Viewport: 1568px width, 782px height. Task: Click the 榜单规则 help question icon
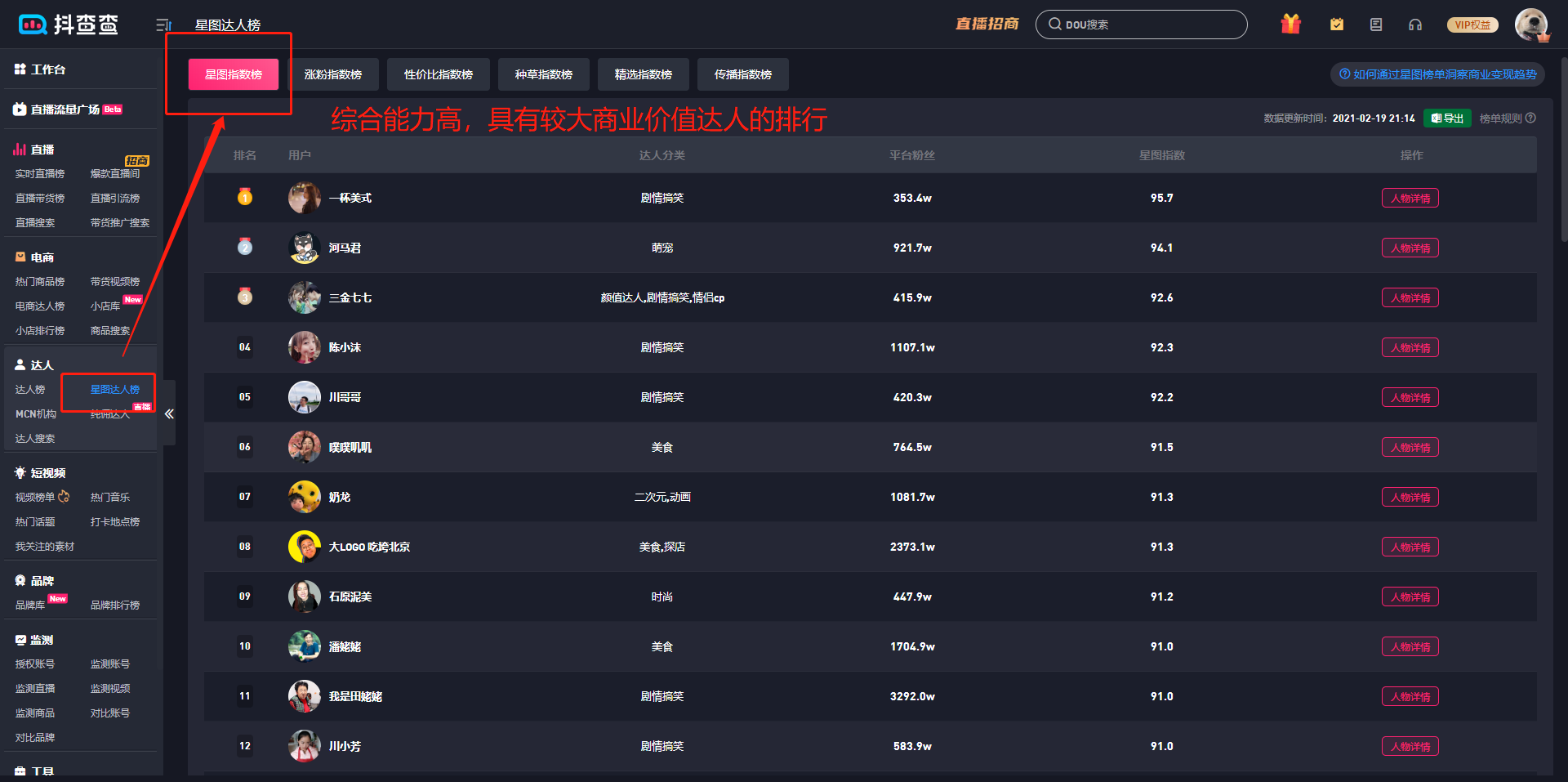(1530, 118)
